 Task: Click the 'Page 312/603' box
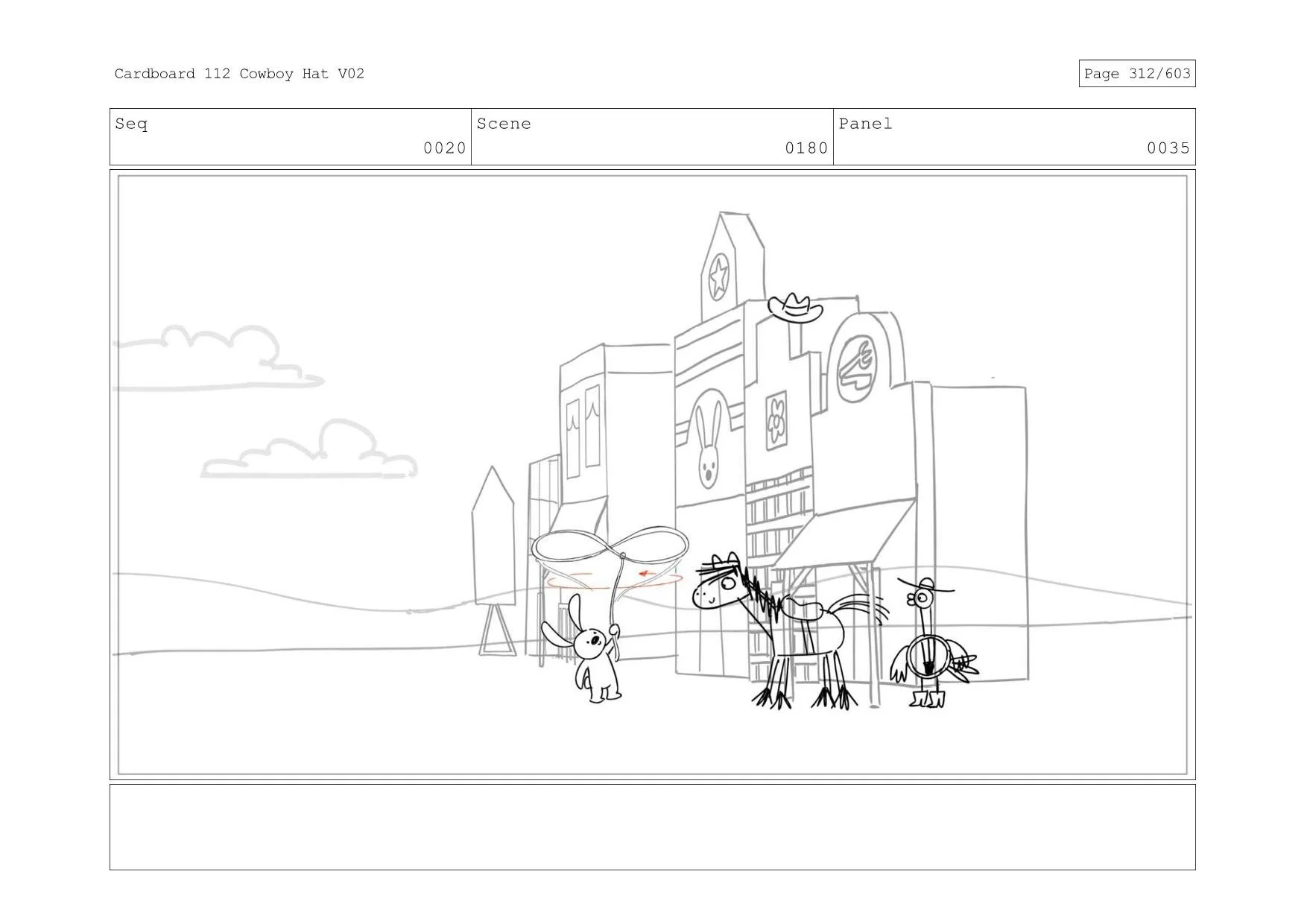coord(1136,74)
